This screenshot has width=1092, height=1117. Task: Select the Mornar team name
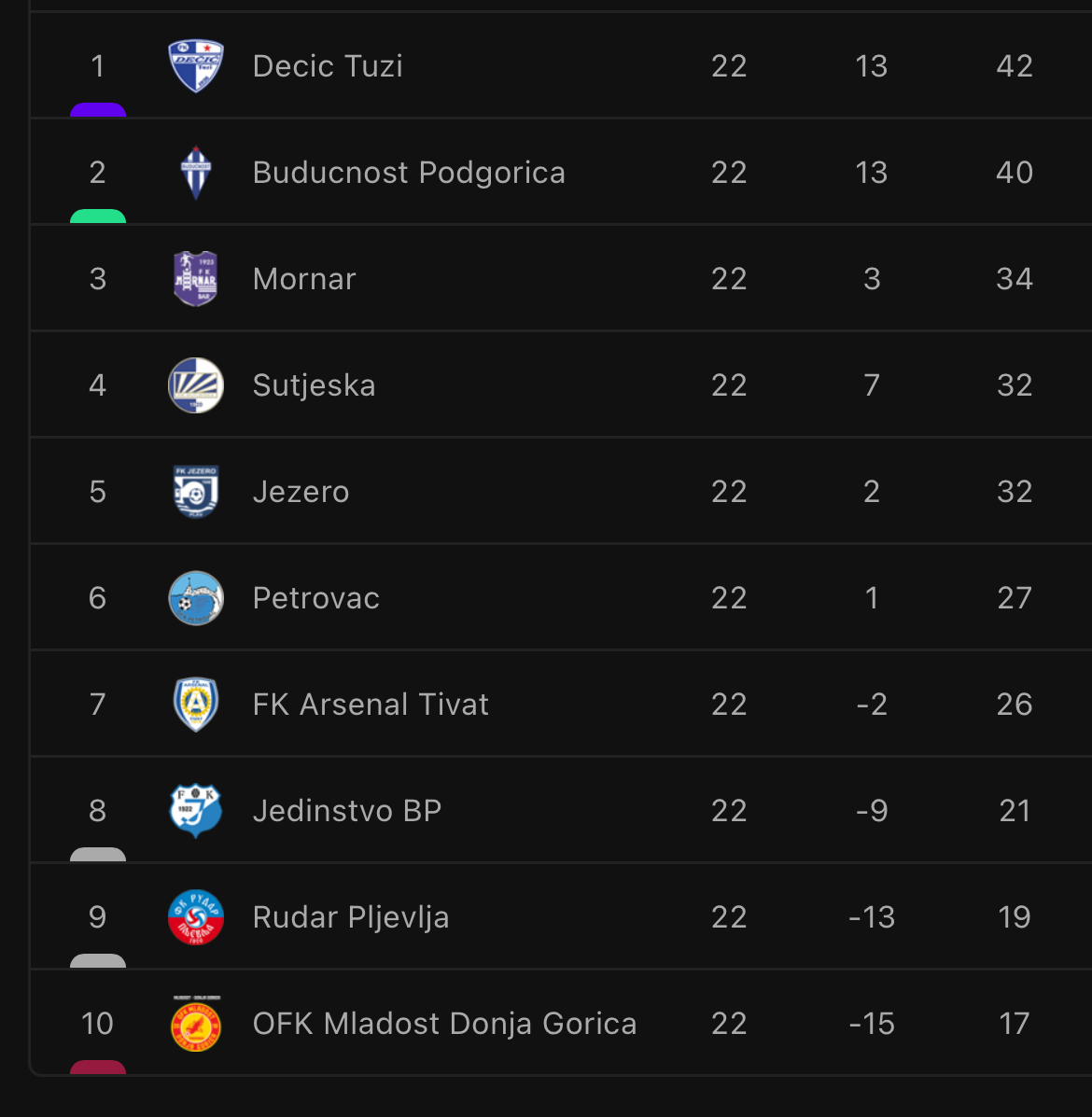click(304, 278)
